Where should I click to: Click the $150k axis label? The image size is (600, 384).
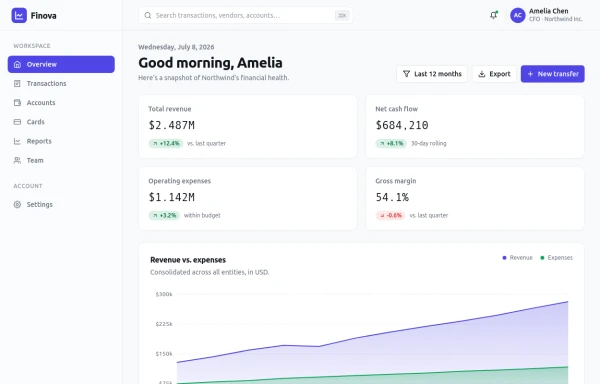tap(164, 354)
